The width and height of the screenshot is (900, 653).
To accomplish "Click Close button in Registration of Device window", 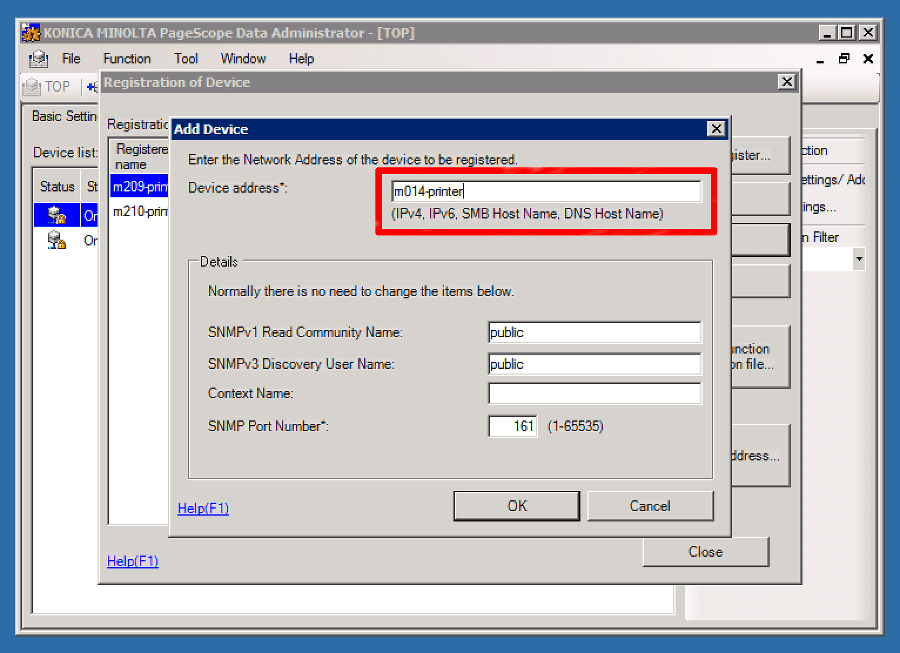I will [705, 552].
